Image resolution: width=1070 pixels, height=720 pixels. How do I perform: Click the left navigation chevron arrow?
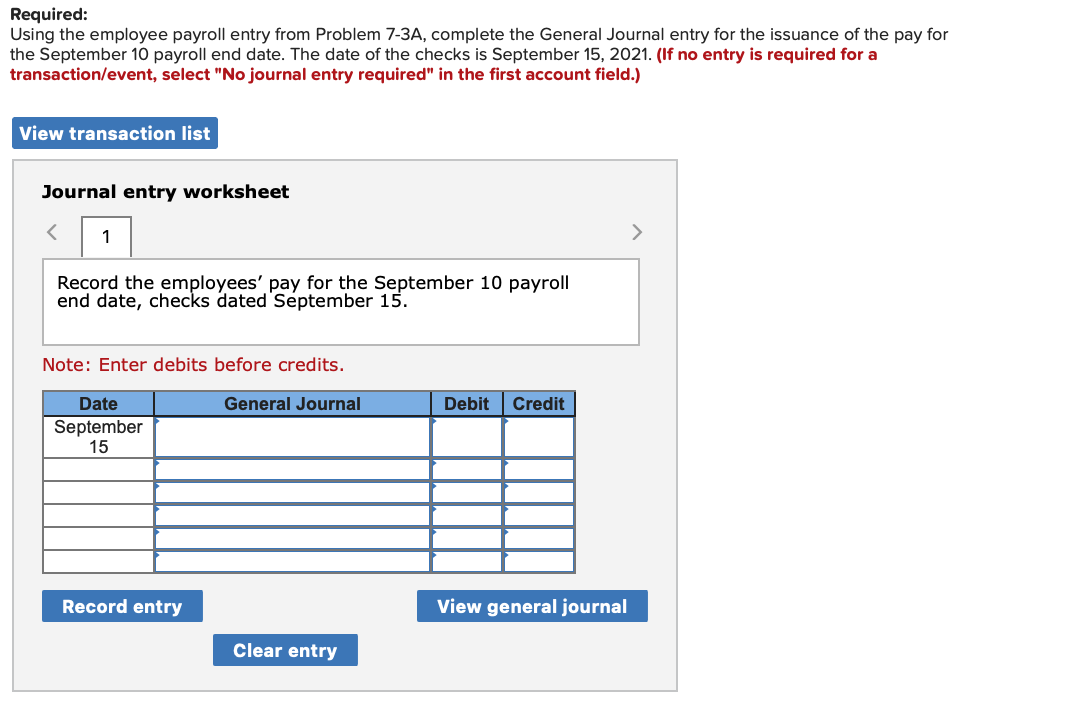[51, 232]
